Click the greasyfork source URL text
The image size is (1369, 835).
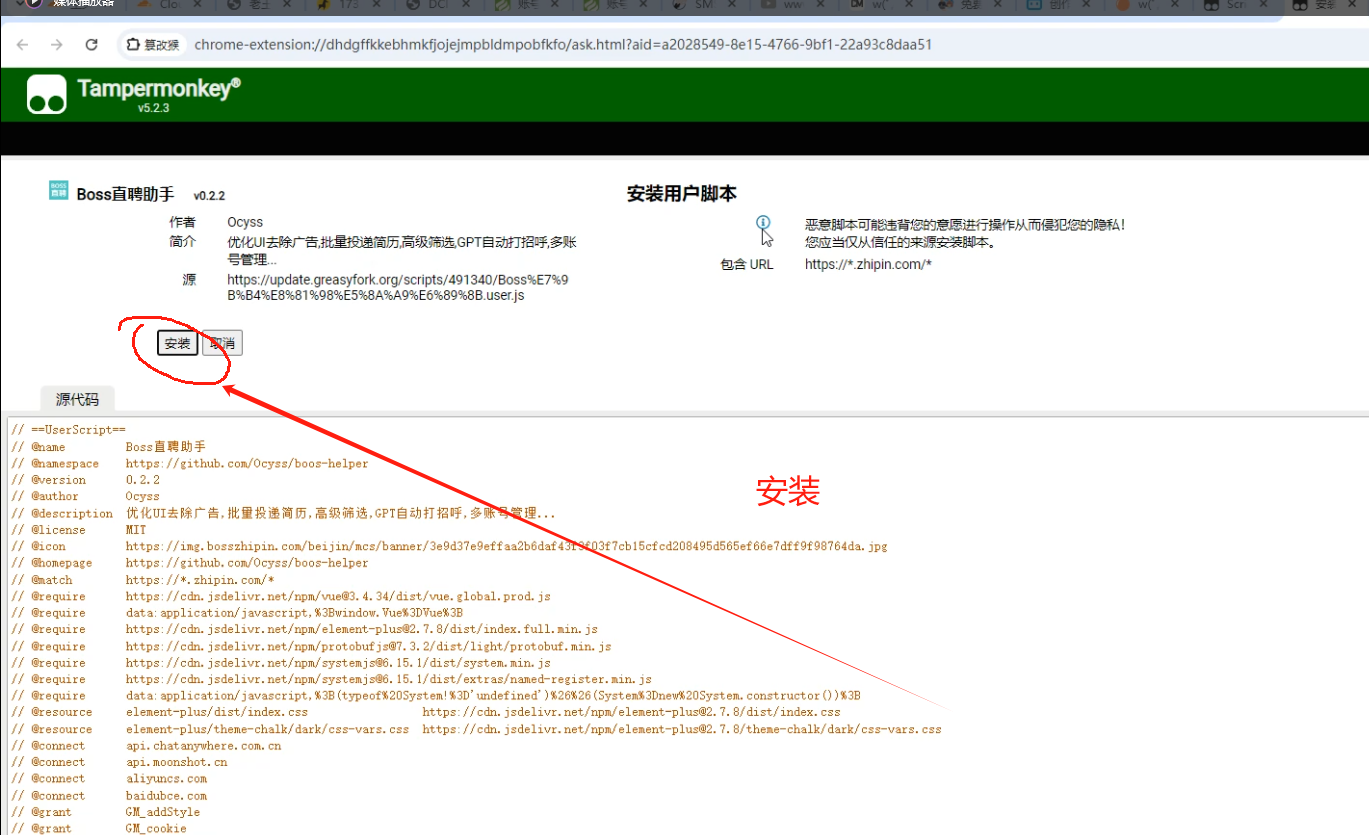pyautogui.click(x=398, y=287)
